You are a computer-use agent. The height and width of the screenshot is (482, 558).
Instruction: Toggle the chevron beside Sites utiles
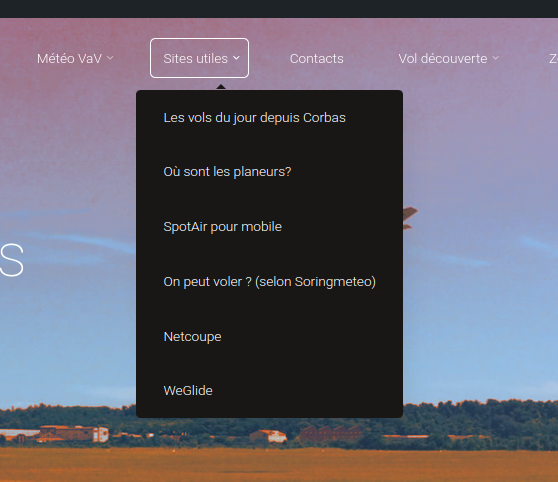[x=236, y=58]
